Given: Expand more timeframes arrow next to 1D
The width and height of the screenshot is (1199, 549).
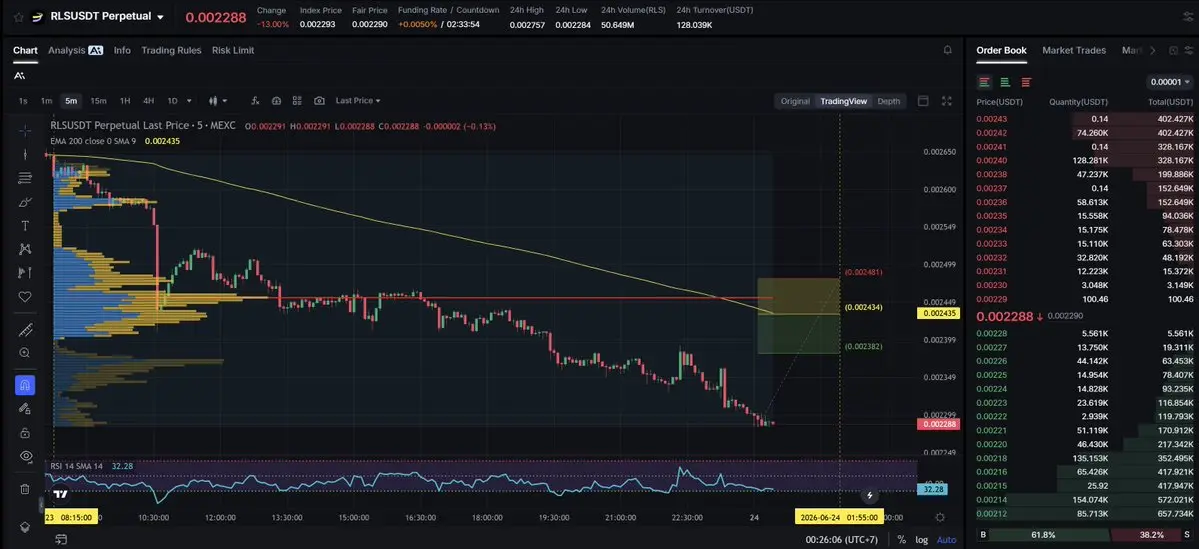Looking at the screenshot, I should point(190,101).
